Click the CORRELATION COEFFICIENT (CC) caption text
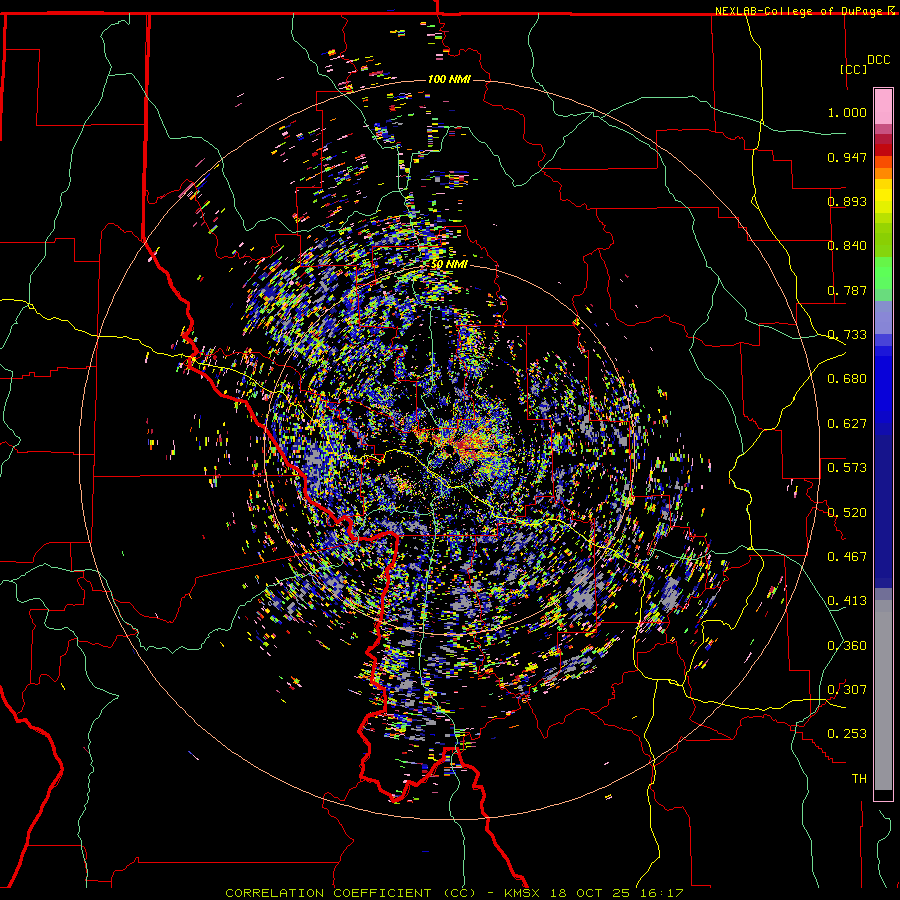 coord(350,893)
